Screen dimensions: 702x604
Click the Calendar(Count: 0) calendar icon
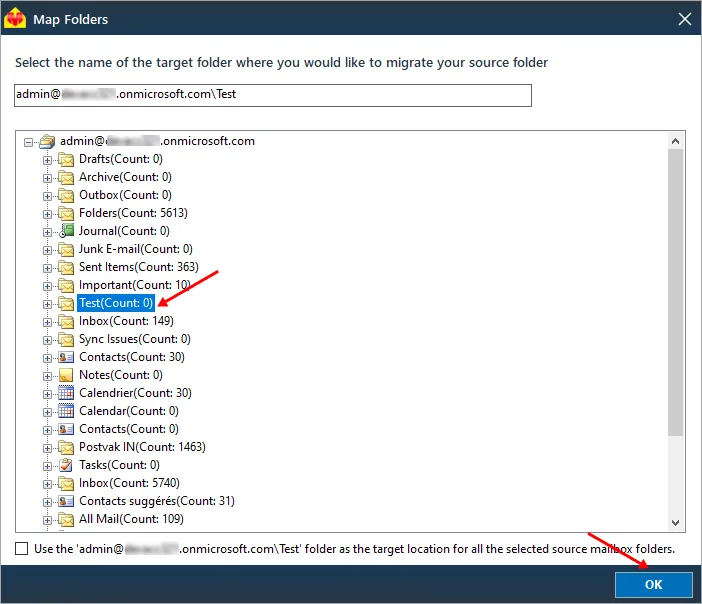click(66, 411)
